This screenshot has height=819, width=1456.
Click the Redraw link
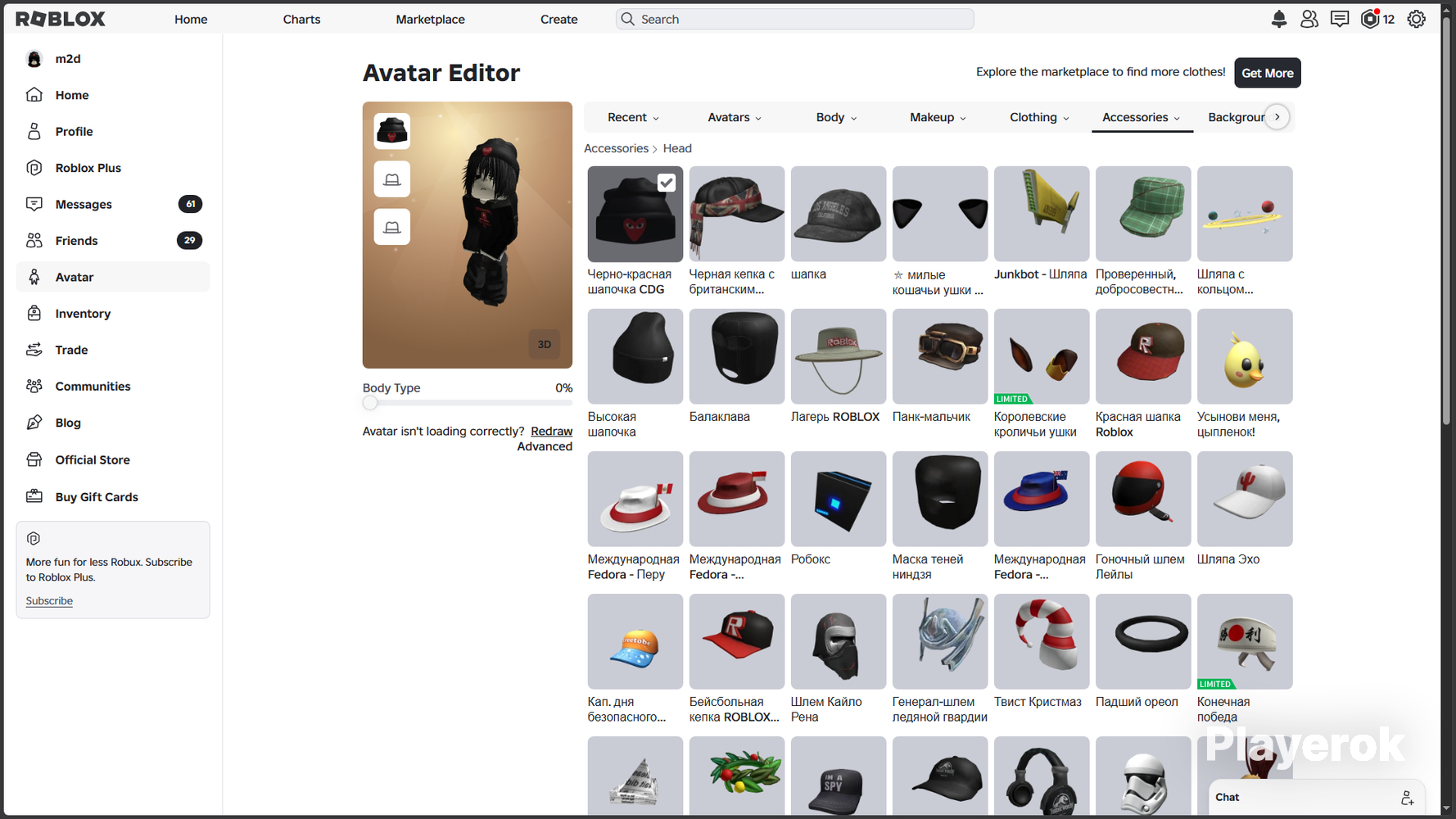coord(551,432)
